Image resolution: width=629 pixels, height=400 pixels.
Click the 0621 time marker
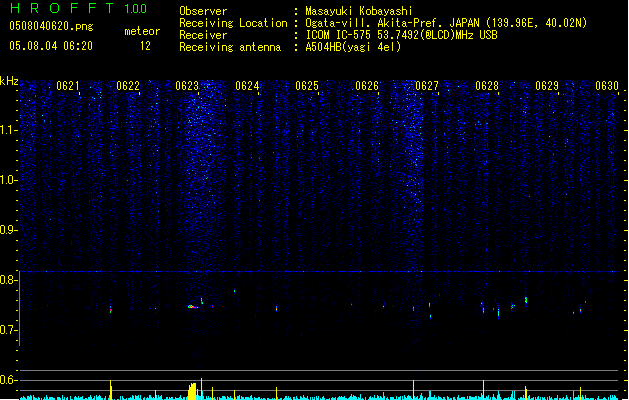68,86
